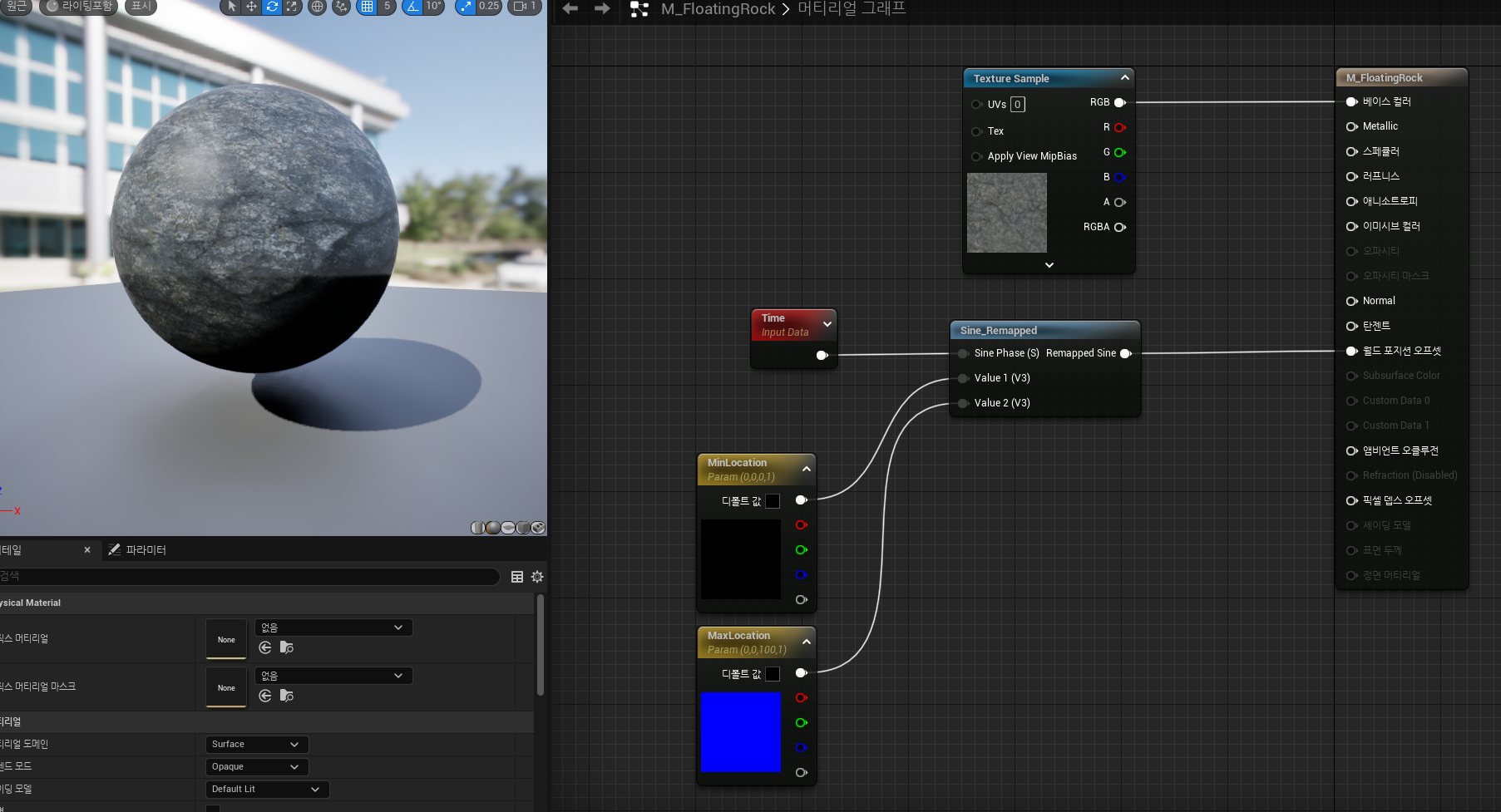The width and height of the screenshot is (1501, 812).
Task: Go back with the left arrow
Action: [570, 8]
